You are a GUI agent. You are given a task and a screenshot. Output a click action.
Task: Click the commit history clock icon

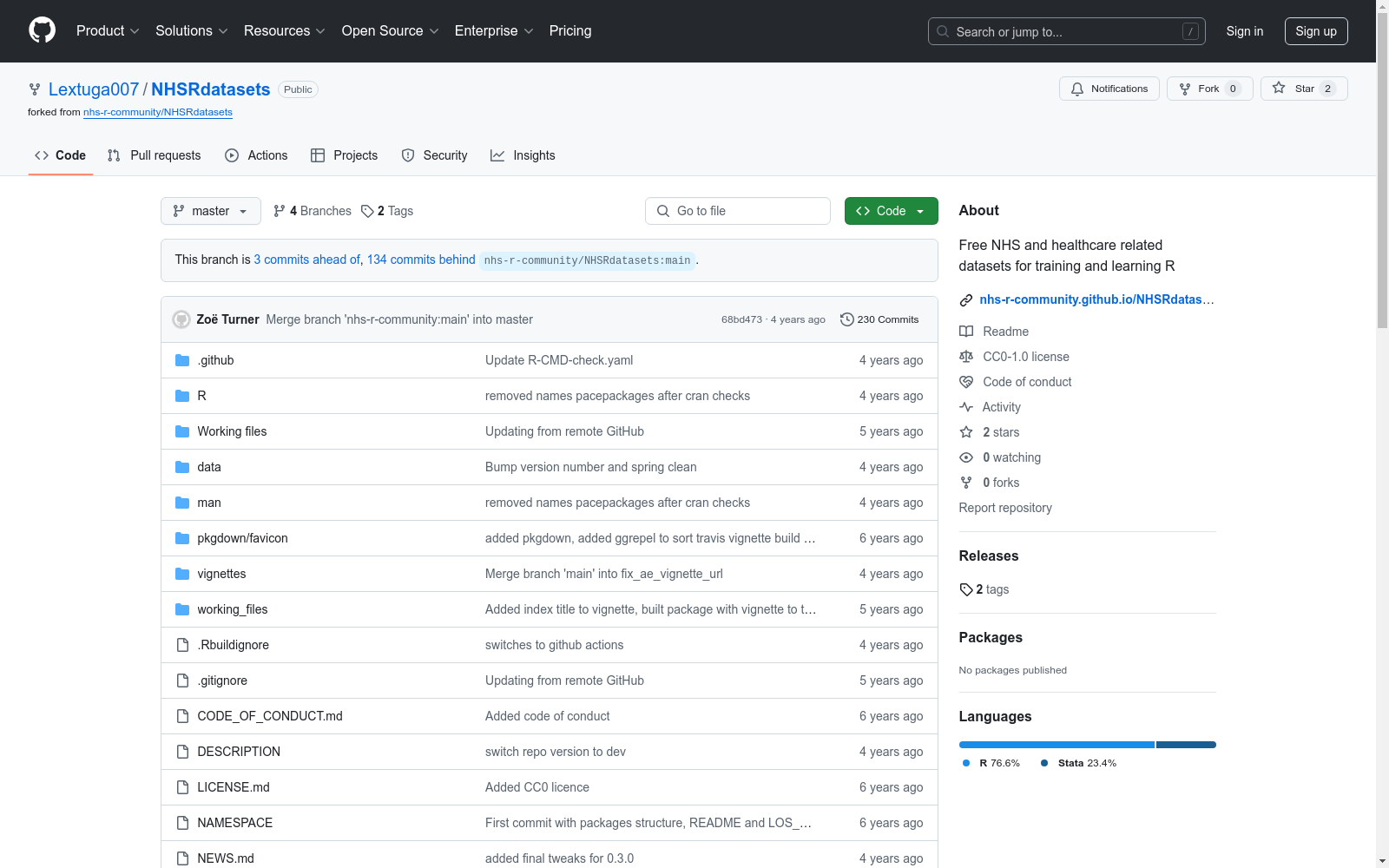(x=846, y=319)
